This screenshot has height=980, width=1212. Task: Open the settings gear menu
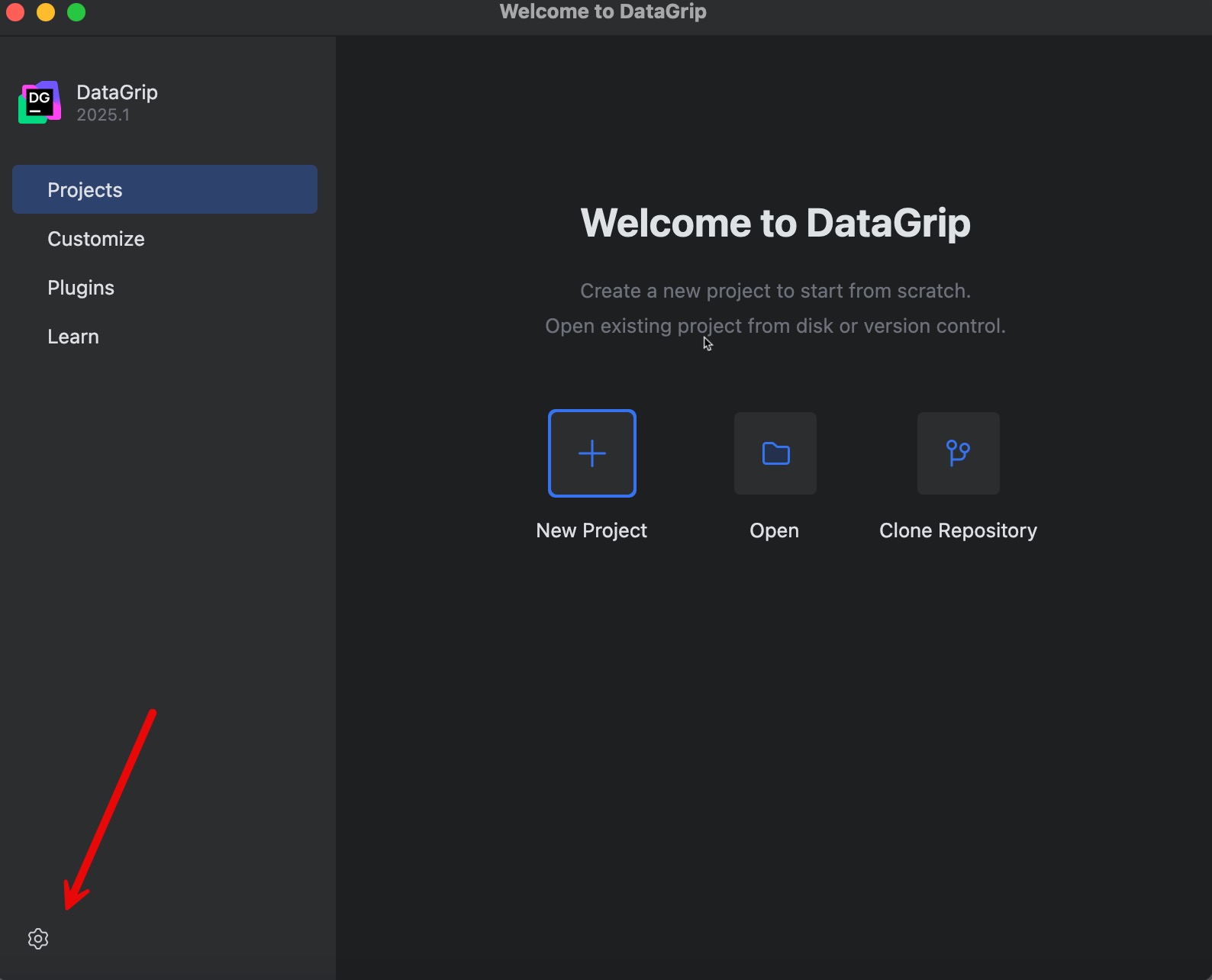38,938
